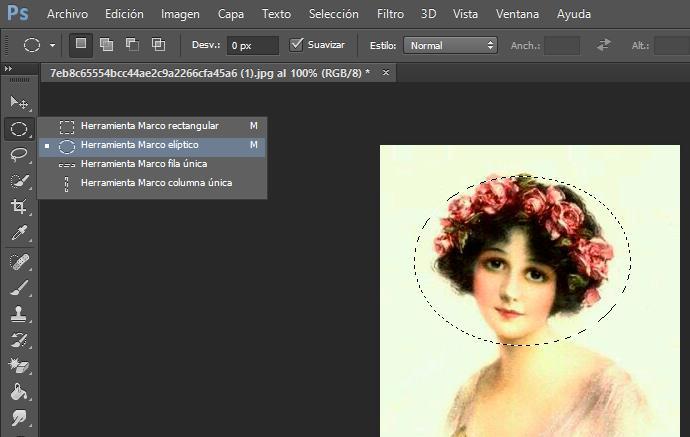Choose Herramienta Marco elíptico

coord(152,145)
